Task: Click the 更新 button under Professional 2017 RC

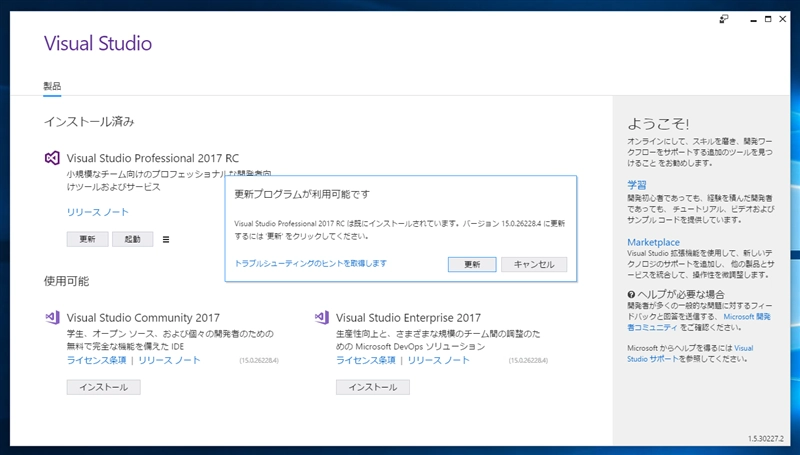Action: click(87, 239)
